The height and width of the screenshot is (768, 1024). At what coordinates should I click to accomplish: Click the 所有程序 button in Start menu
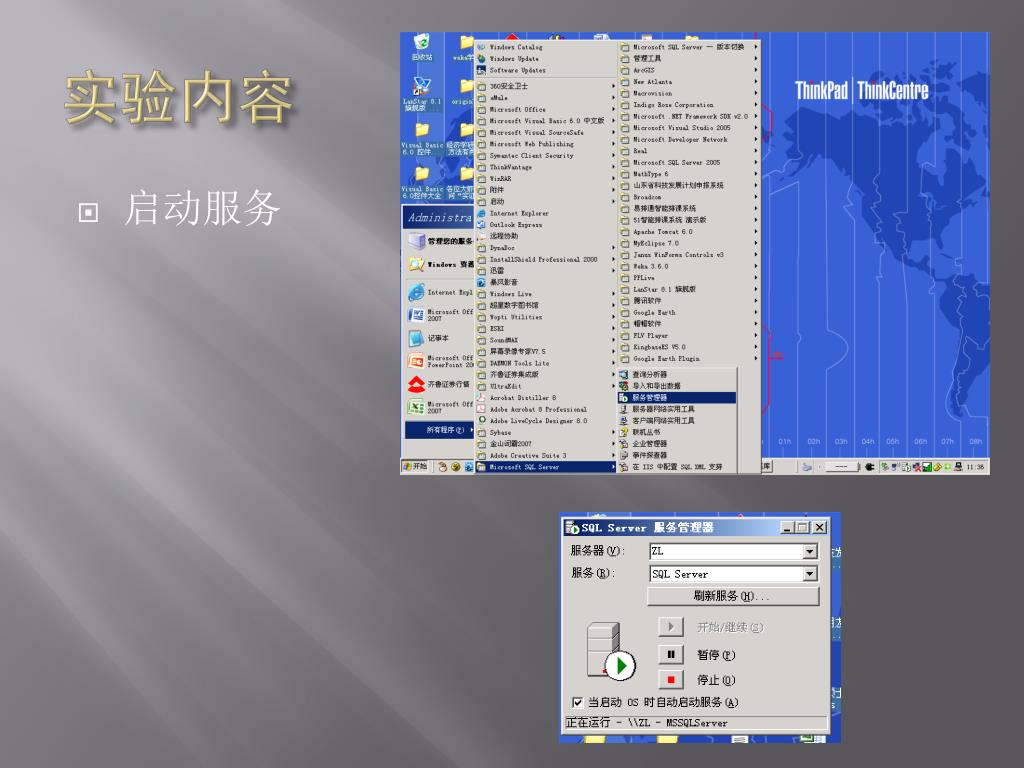[440, 430]
